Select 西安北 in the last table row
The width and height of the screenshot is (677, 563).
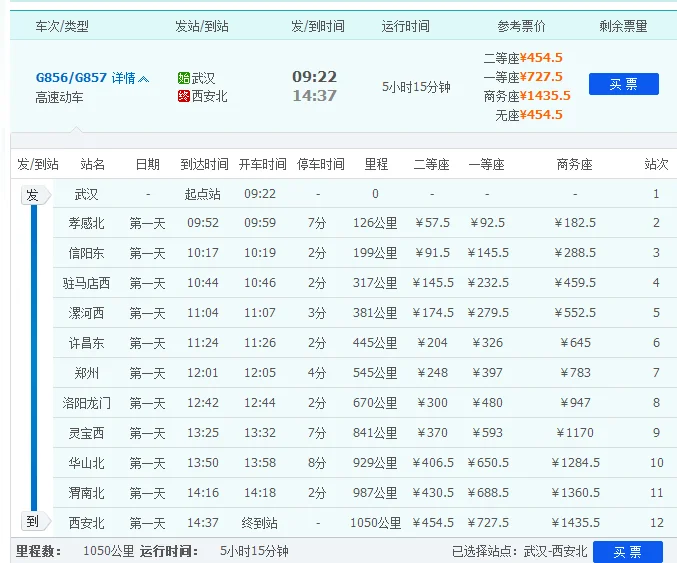coord(86,523)
